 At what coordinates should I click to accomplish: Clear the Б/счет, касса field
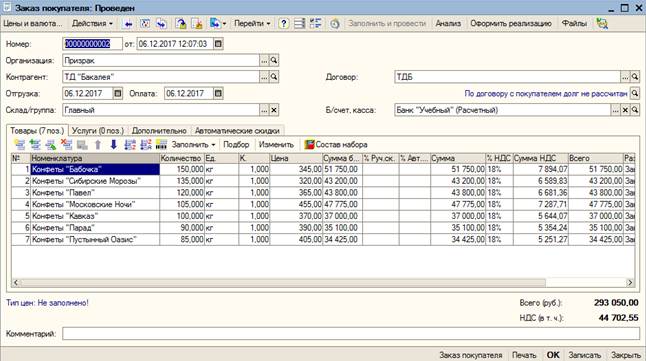pos(625,110)
